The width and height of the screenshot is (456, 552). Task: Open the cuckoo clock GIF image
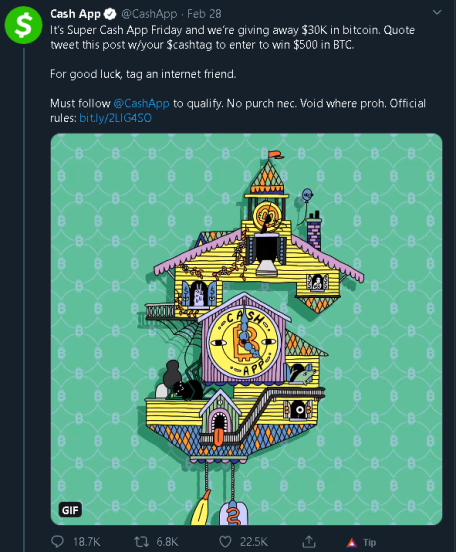click(246, 329)
